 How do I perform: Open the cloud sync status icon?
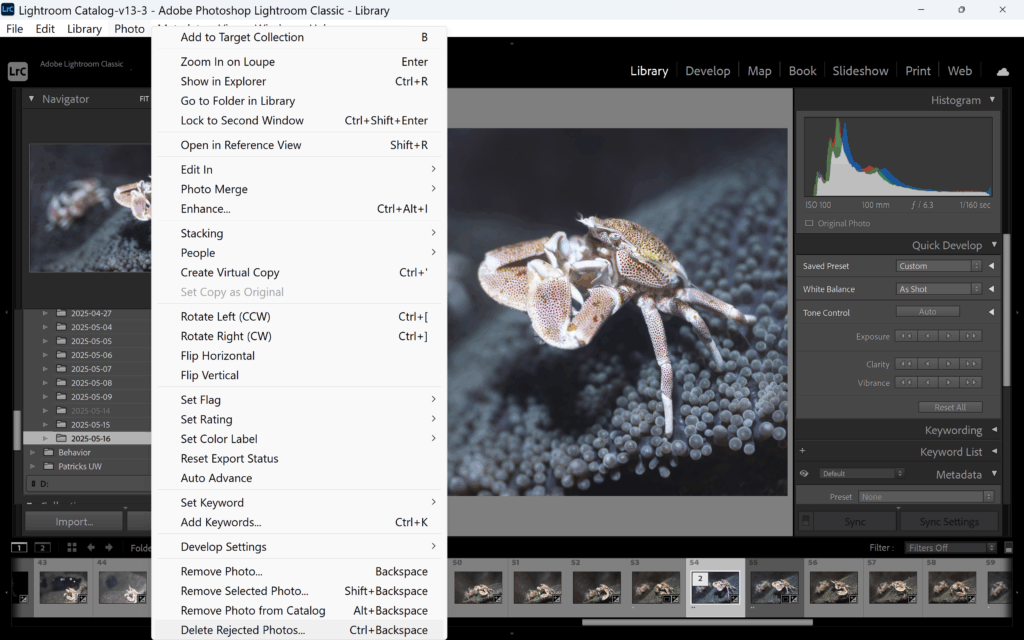pyautogui.click(x=1003, y=71)
